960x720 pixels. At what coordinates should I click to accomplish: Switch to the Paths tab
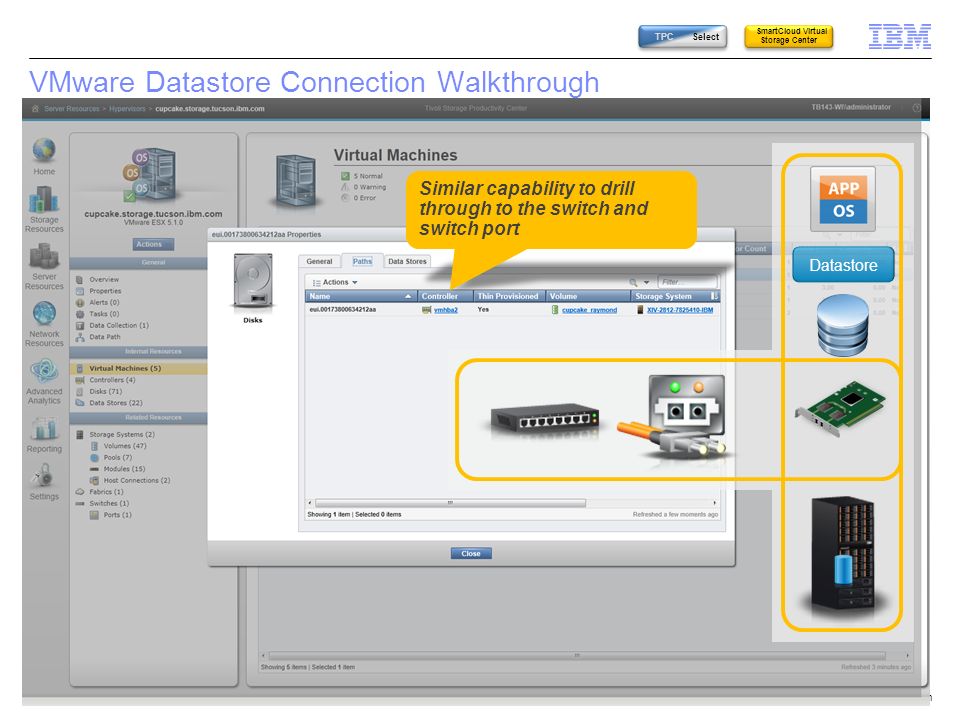tap(362, 261)
